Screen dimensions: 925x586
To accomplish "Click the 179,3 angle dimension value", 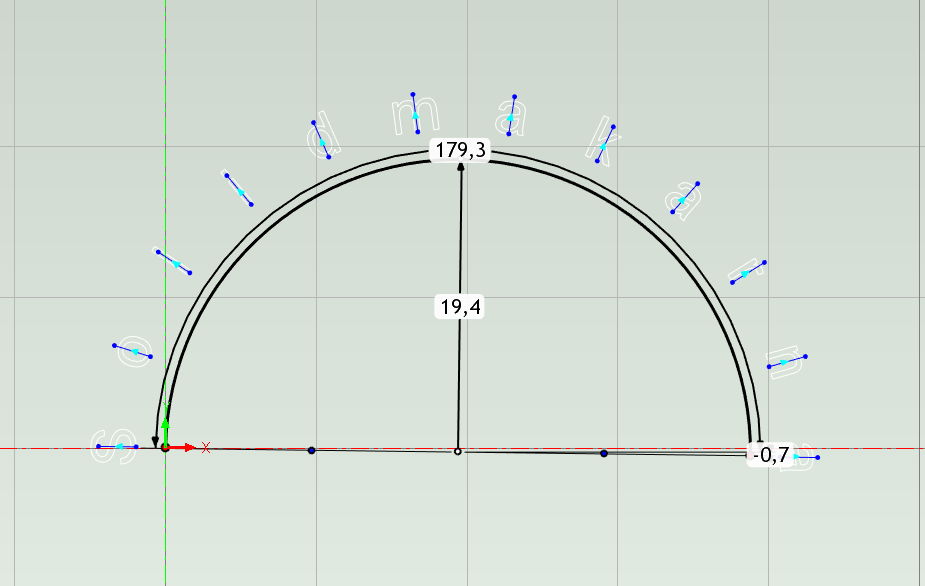I will point(461,150).
